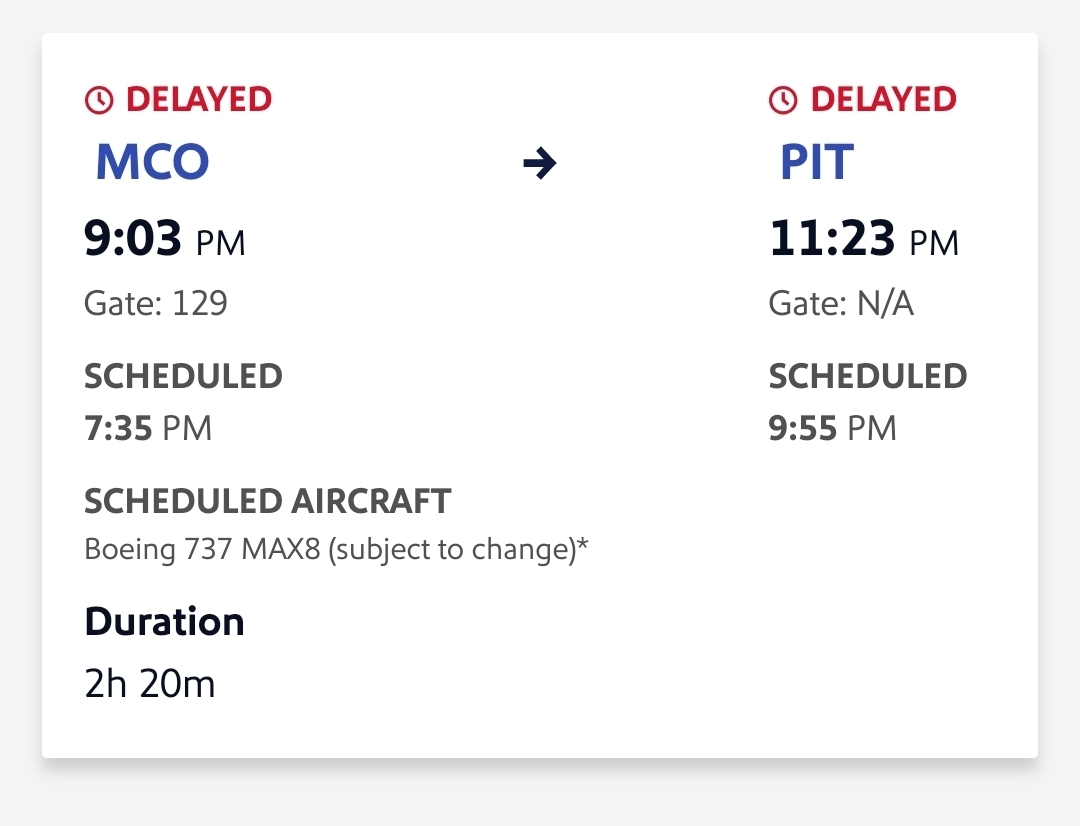This screenshot has width=1080, height=826.
Task: Click the clock icon beside arrival DELAYED
Action: pos(783,100)
